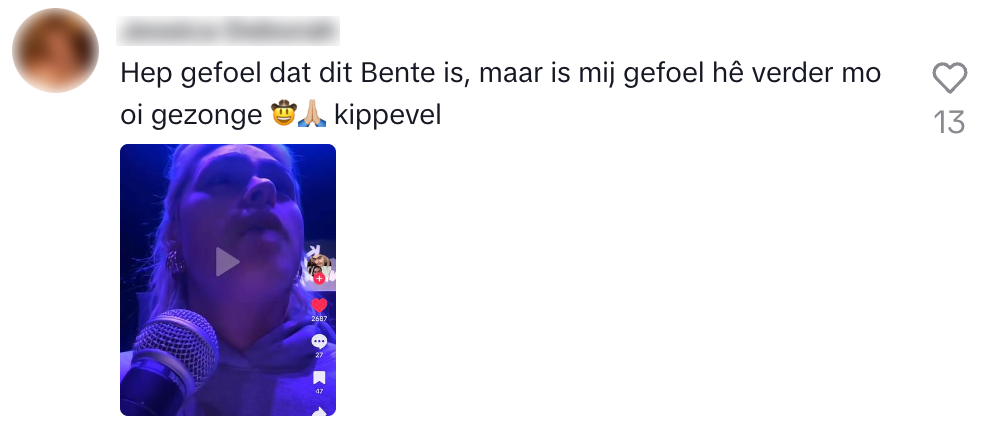Screen dimensions: 982x422
Task: Click the 2687 likes count
Action: click(319, 319)
